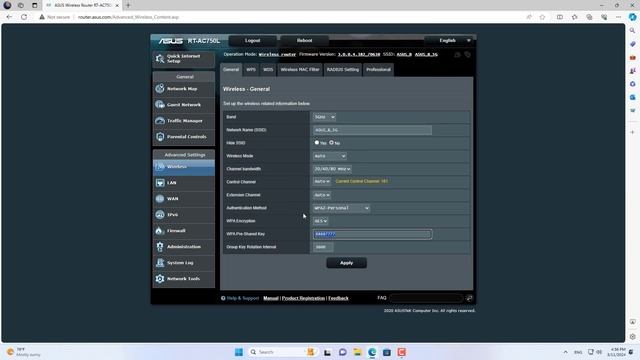Open English language dropdown
The height and width of the screenshot is (360, 640).
pos(449,40)
